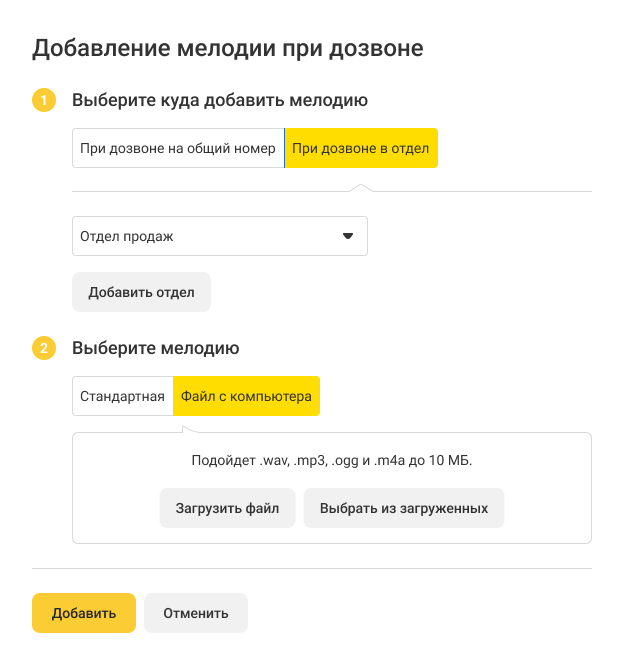Select "При дозвоне на общий номер" option
This screenshot has width=624, height=665.
[x=178, y=148]
